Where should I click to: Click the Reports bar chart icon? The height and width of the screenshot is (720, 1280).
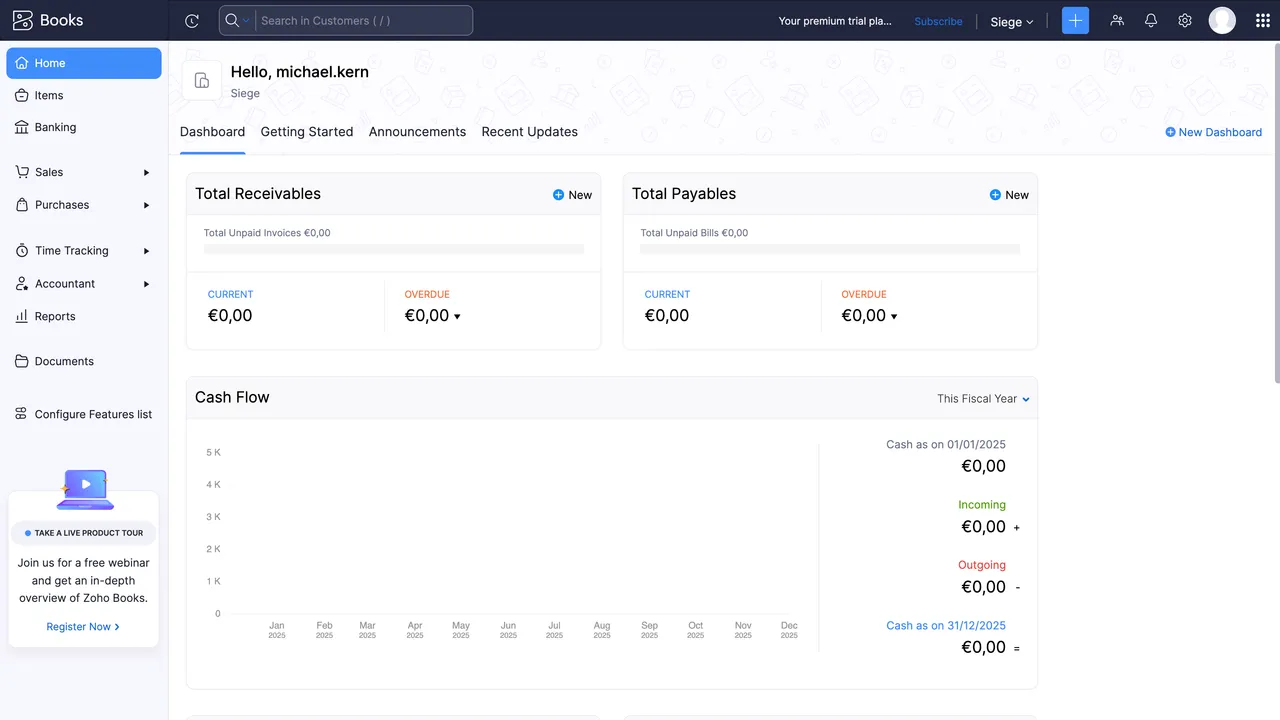click(x=22, y=316)
